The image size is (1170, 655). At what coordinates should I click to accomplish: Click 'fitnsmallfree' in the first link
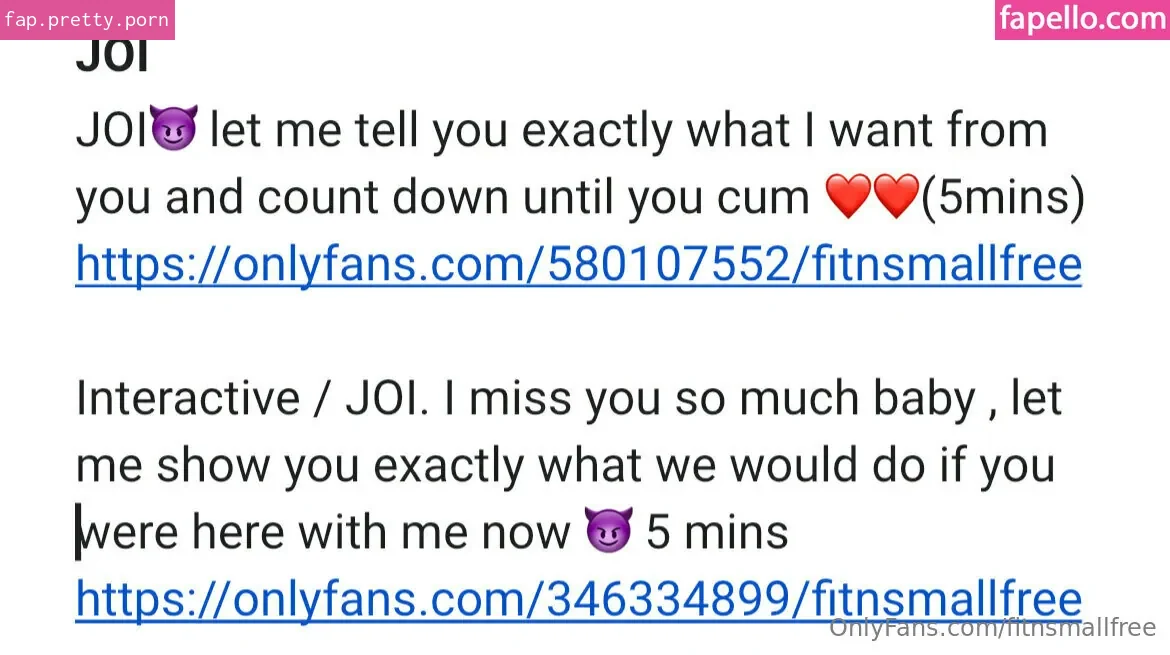pyautogui.click(x=947, y=264)
